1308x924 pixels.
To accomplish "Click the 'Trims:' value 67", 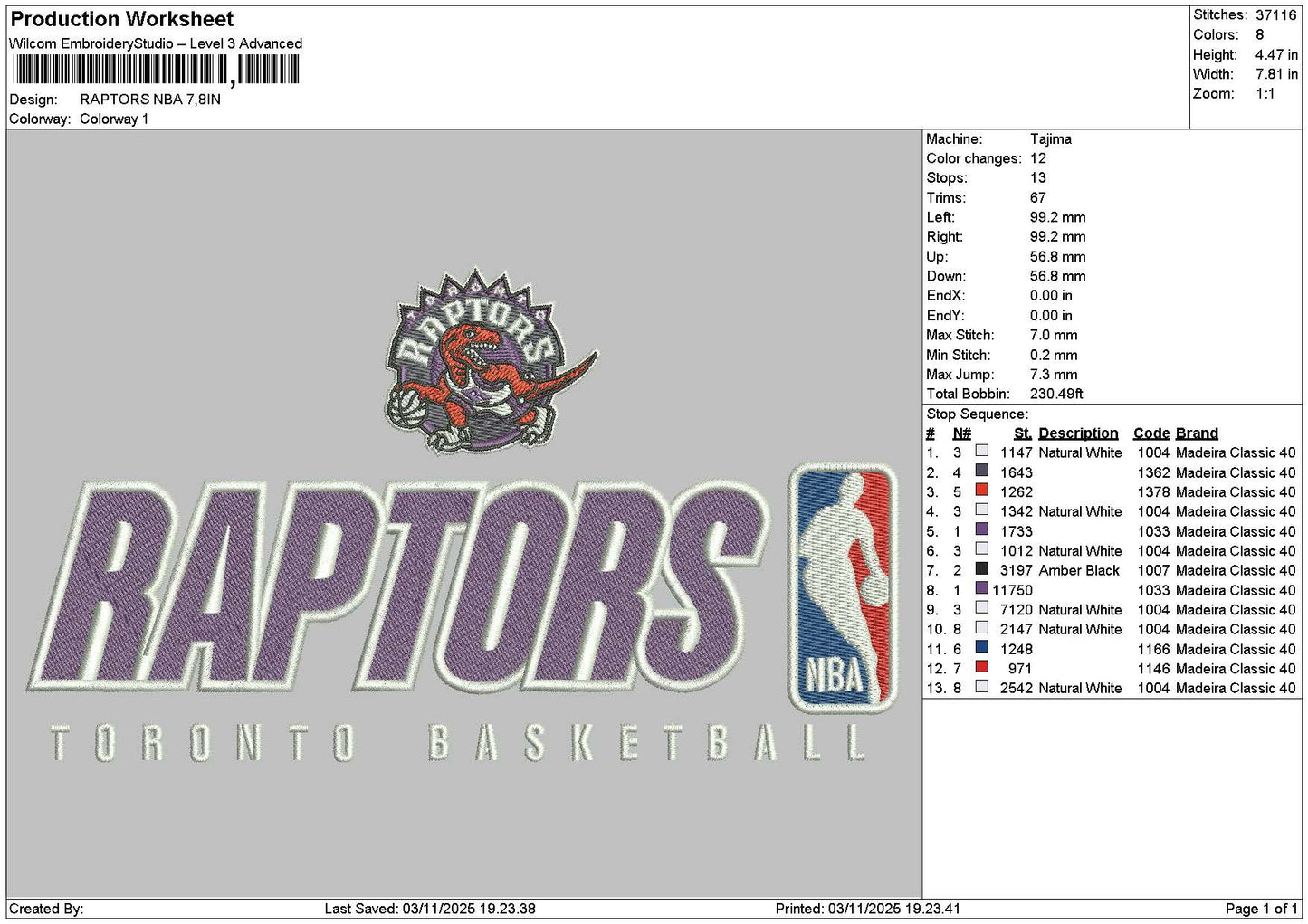I will [1038, 198].
